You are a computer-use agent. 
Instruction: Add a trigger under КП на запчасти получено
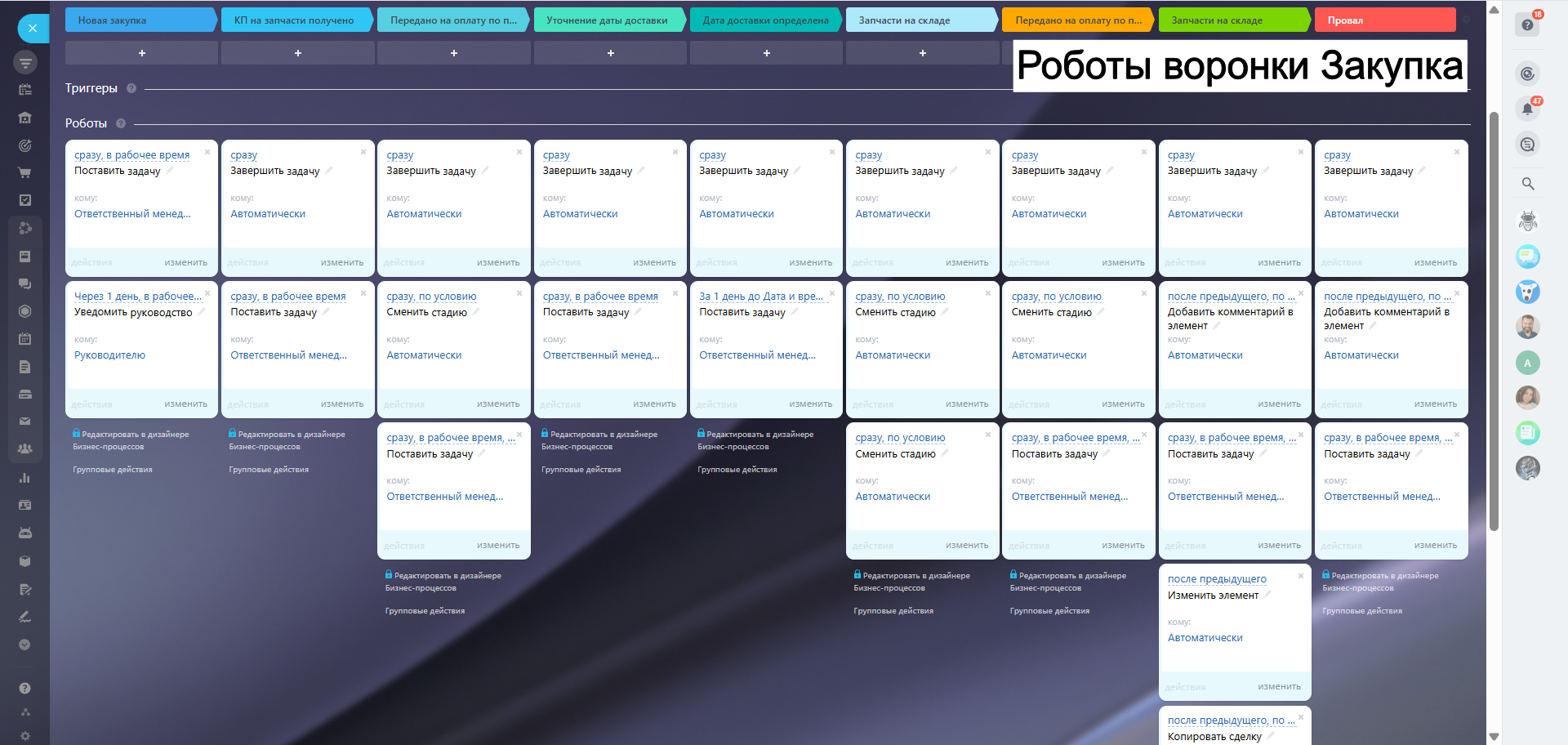(297, 53)
